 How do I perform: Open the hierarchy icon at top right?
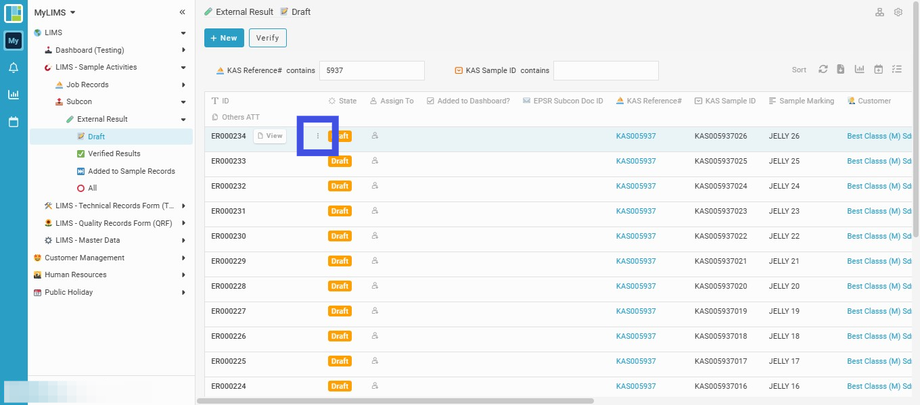point(880,12)
